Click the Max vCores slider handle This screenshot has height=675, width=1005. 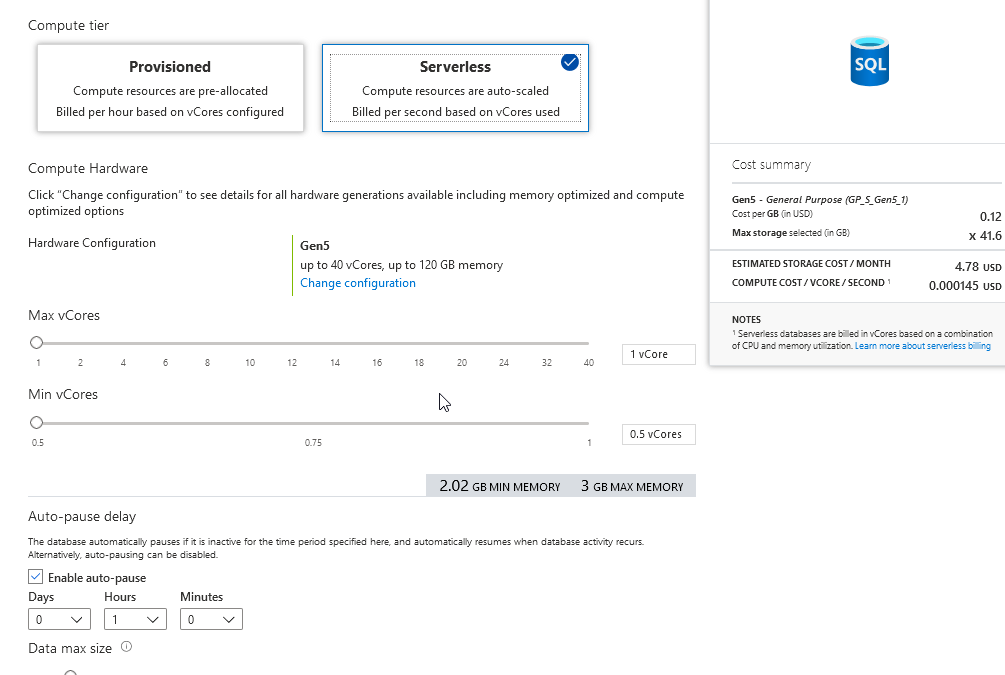tap(37, 343)
